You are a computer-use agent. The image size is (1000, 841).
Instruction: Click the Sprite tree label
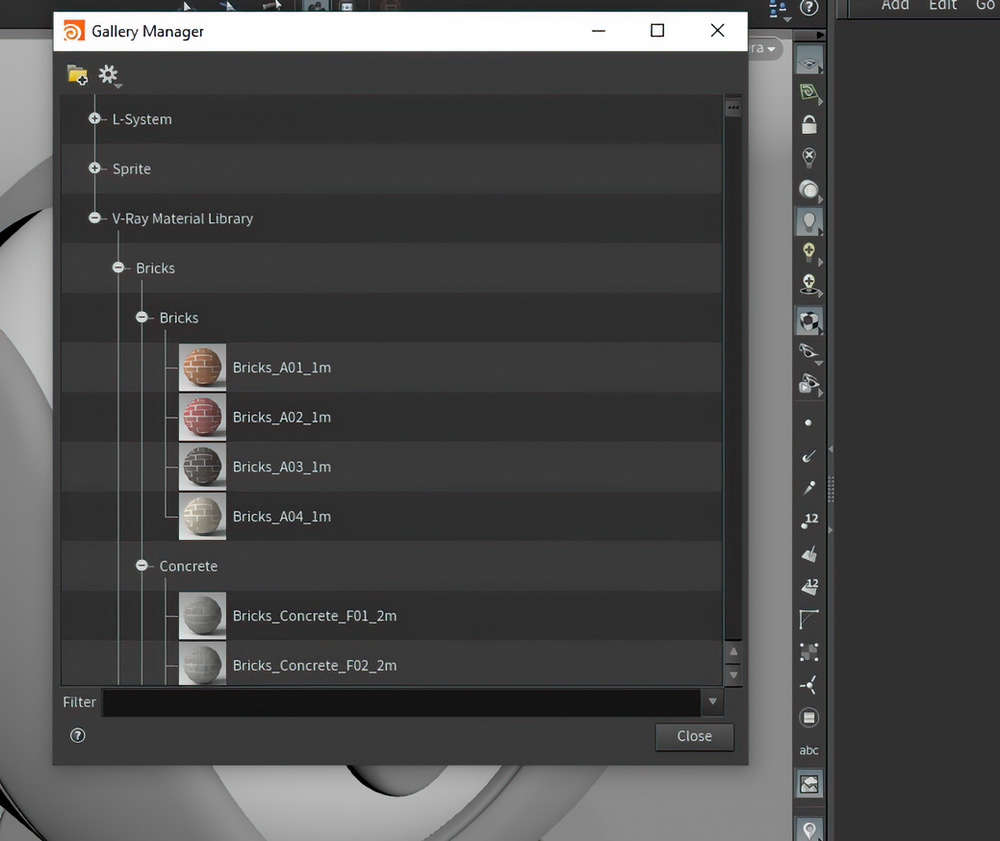coord(131,169)
